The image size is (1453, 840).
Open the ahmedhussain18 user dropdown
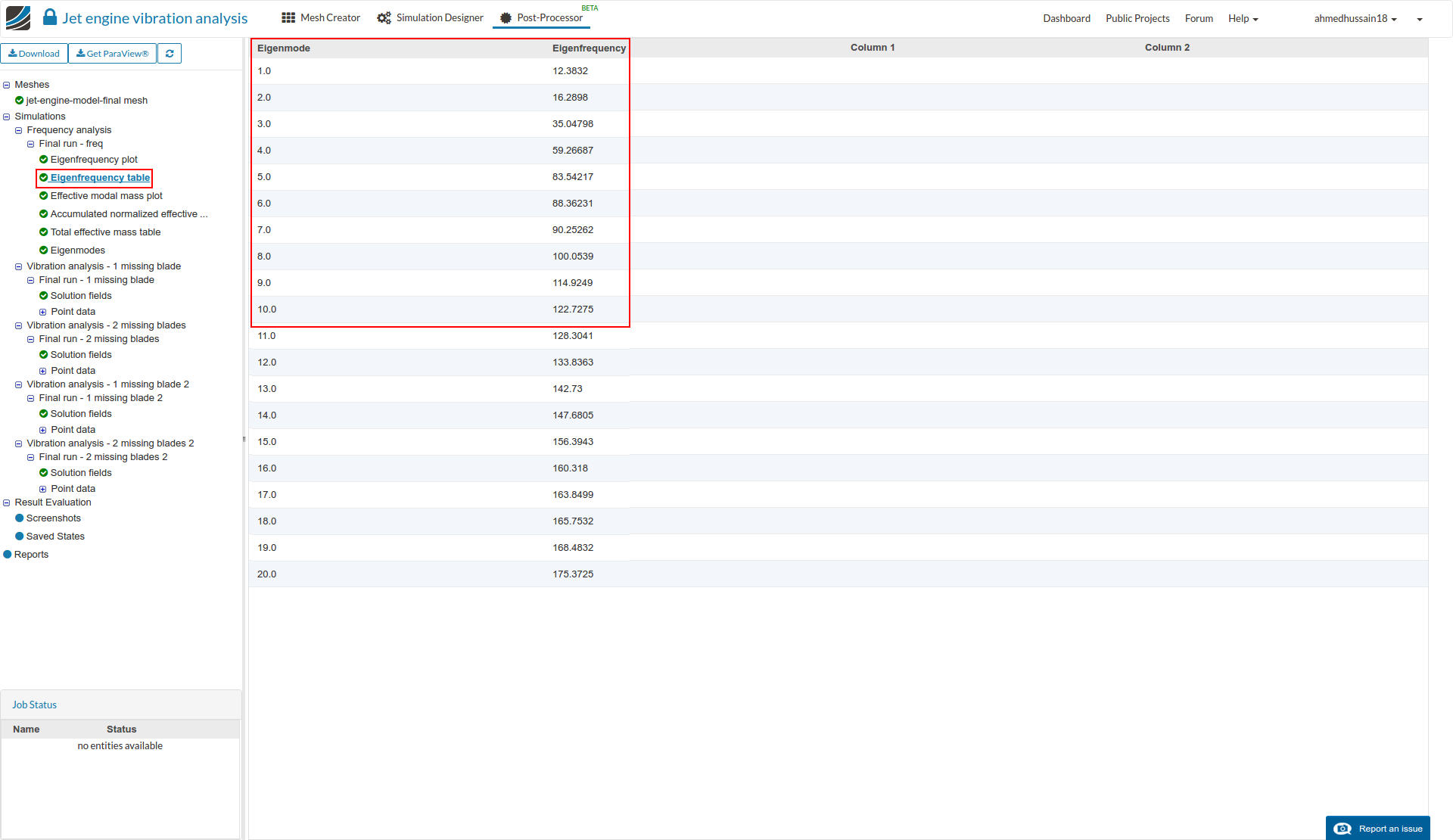(x=1355, y=18)
